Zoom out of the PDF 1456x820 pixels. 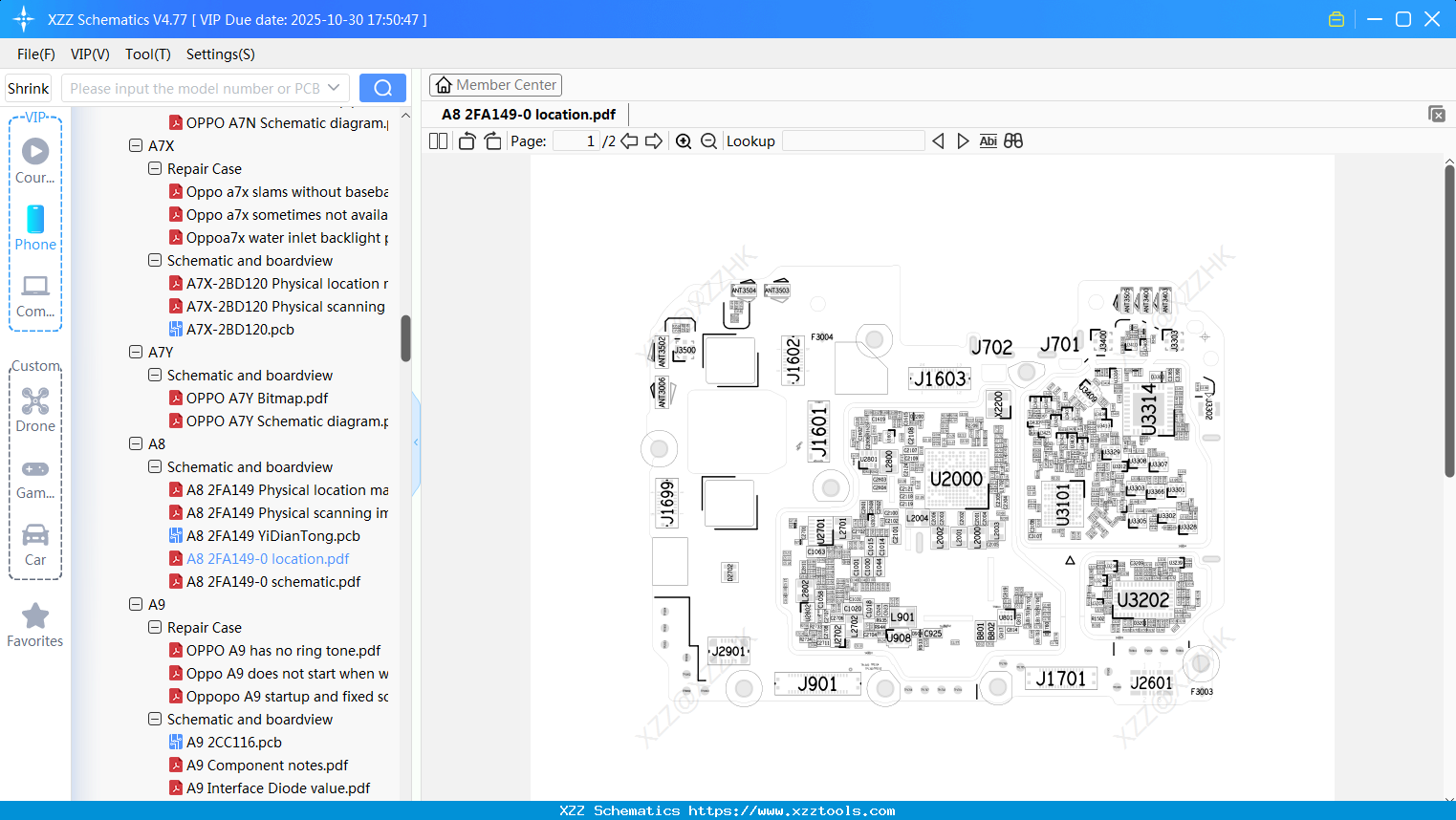coord(708,141)
